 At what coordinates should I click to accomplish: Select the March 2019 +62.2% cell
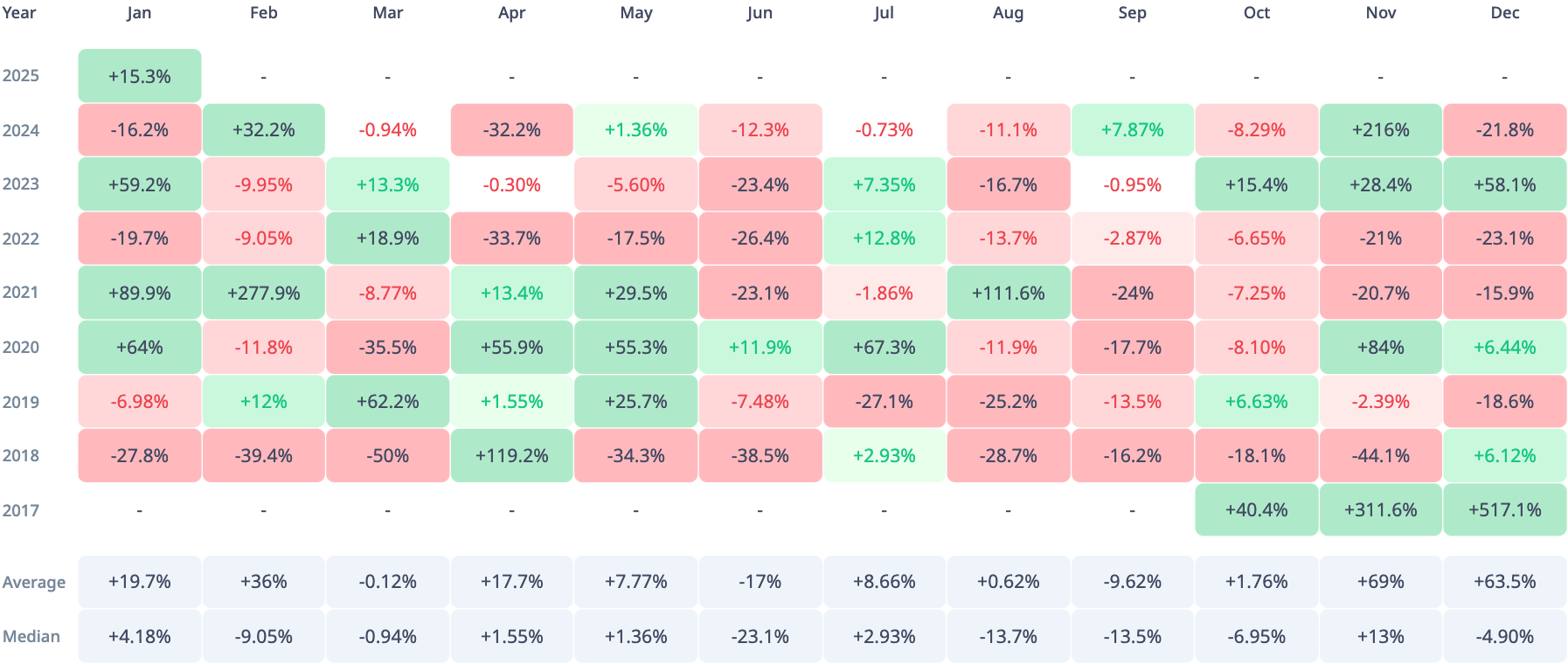point(388,402)
